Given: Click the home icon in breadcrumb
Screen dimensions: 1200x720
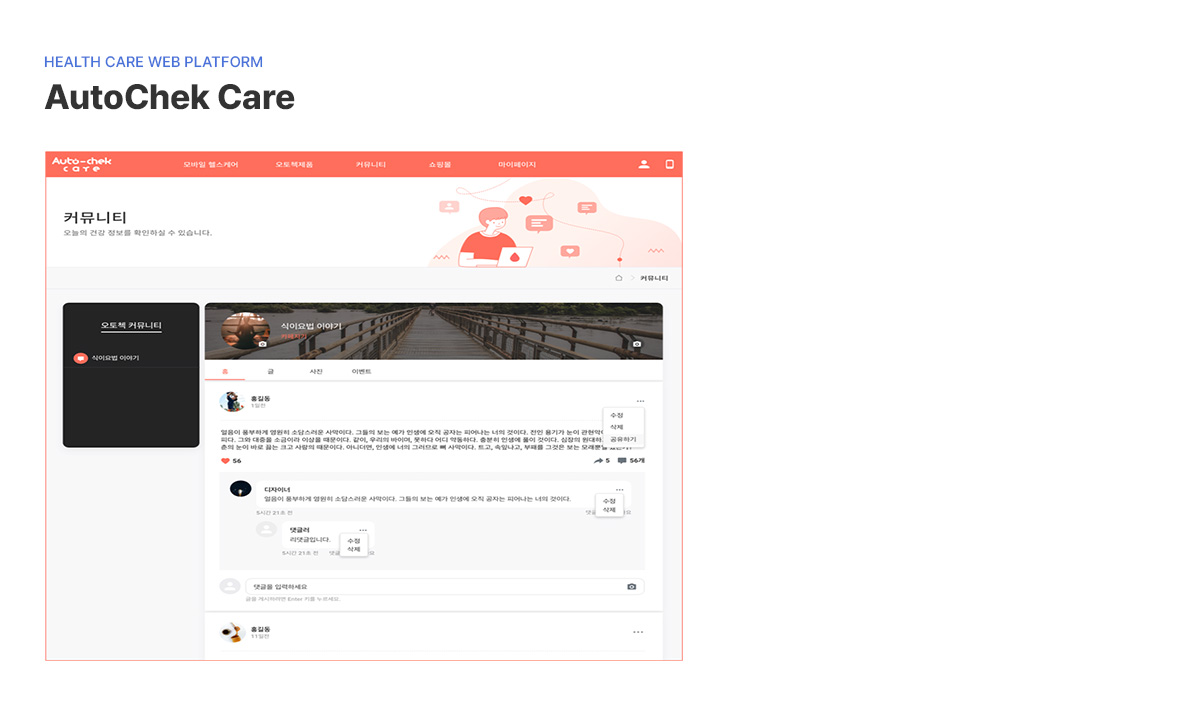Looking at the screenshot, I should point(619,278).
